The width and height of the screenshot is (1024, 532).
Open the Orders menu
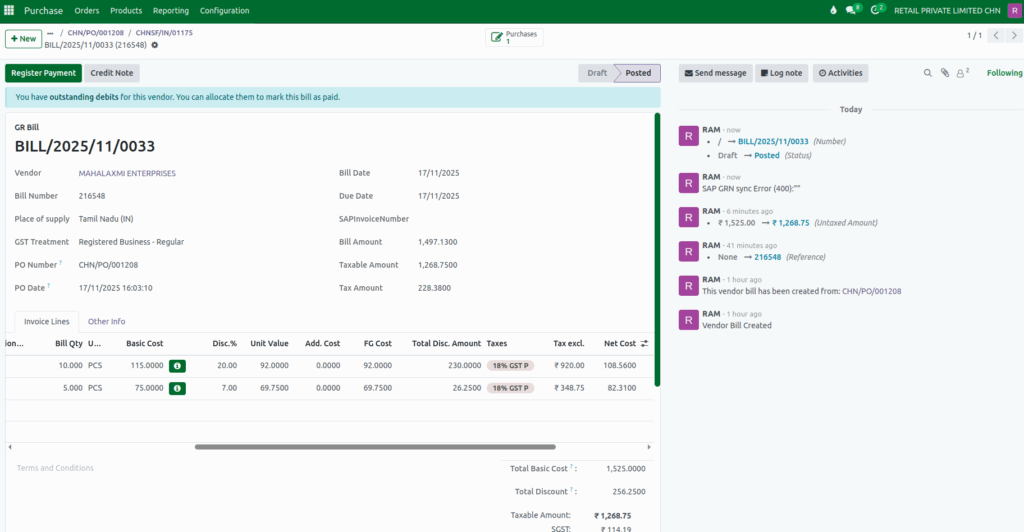(x=87, y=10)
